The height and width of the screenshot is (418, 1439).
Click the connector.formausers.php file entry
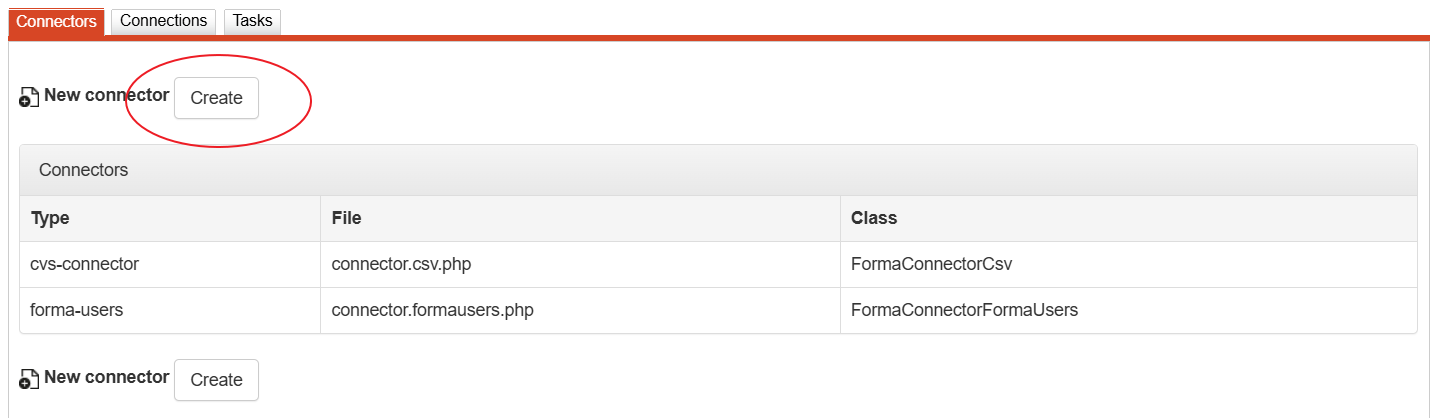[432, 310]
